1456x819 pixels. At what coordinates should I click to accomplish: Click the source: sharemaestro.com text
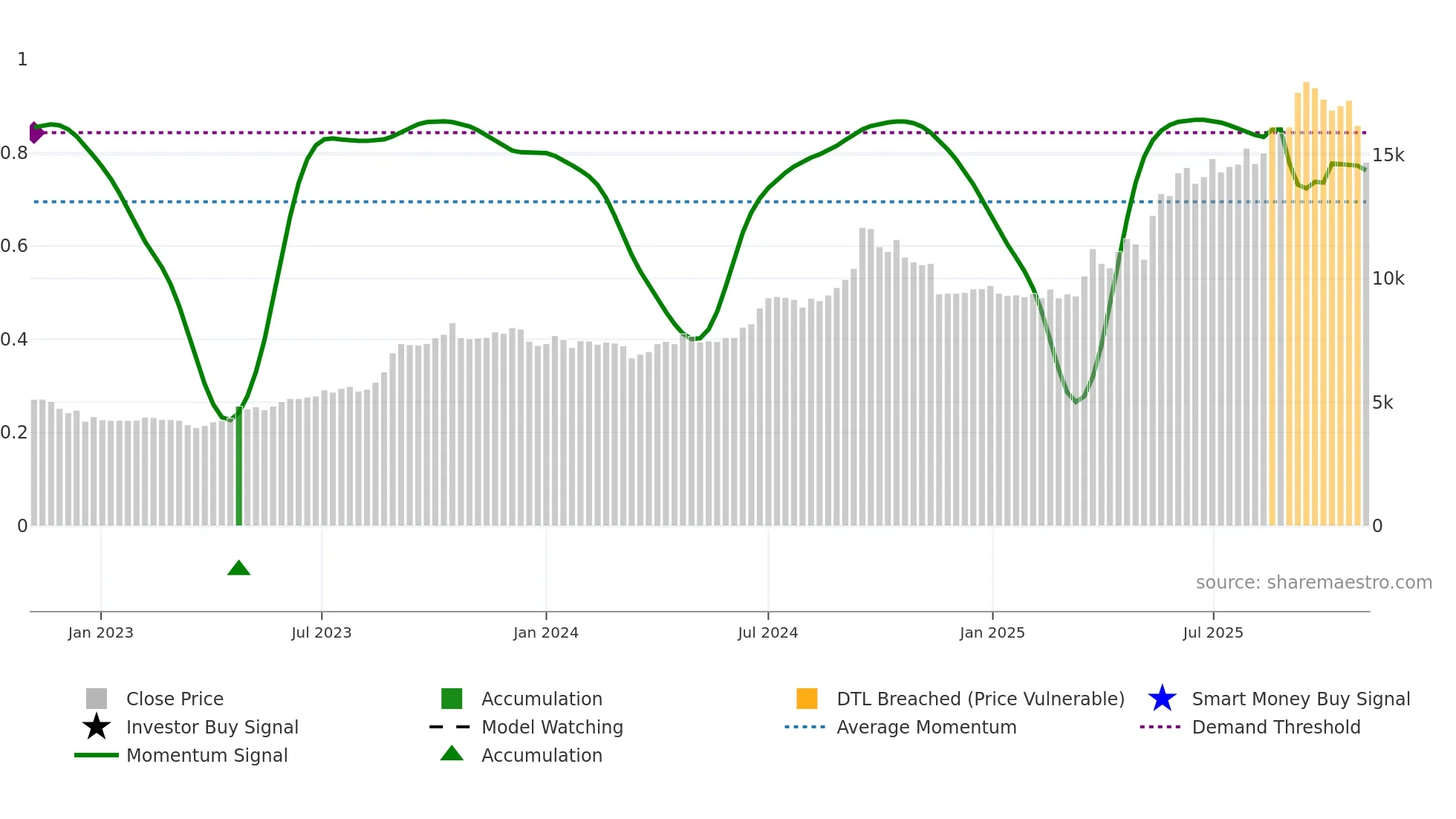1313,582
